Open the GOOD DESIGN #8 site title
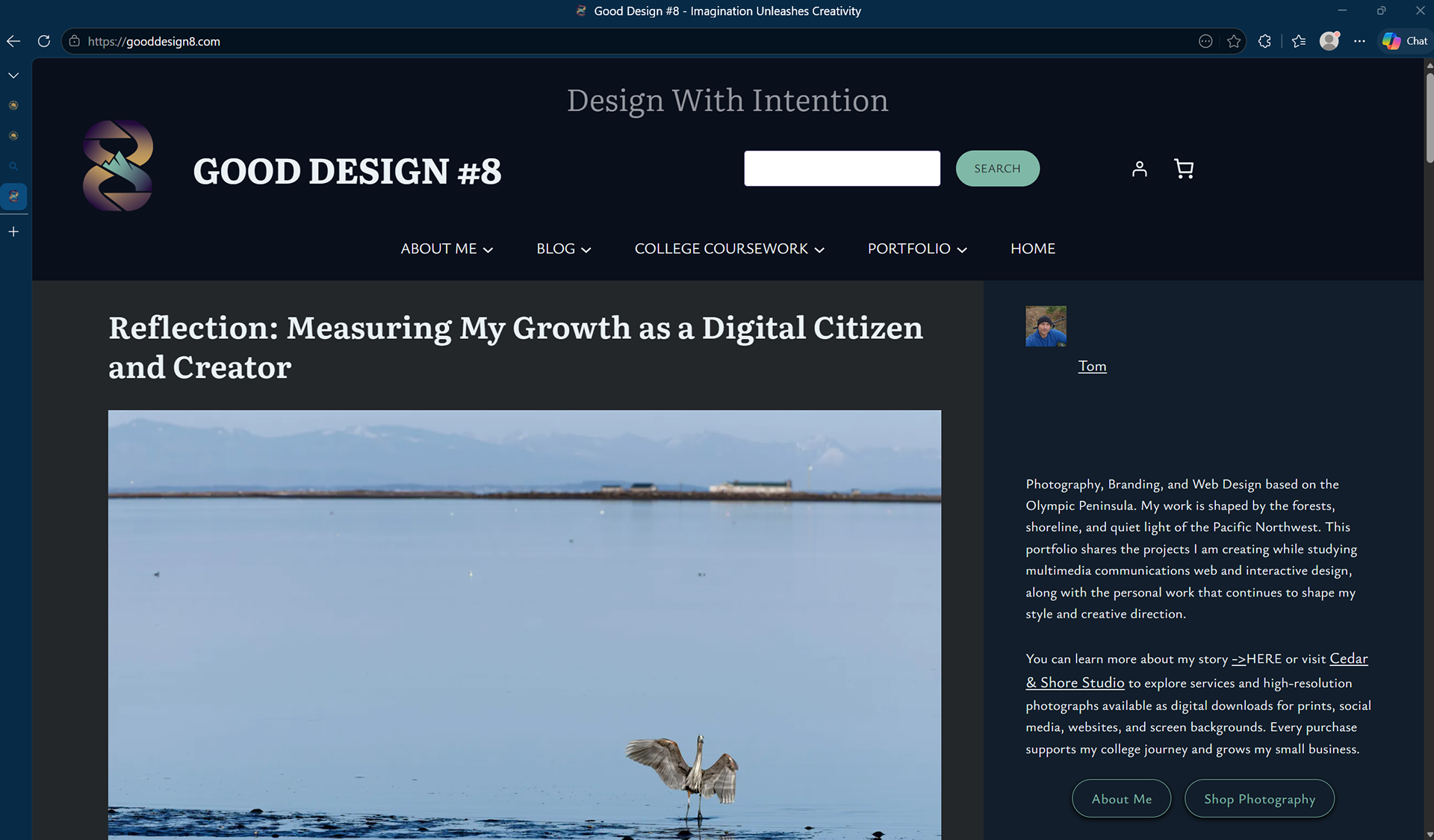The height and width of the screenshot is (840, 1434). click(x=347, y=171)
